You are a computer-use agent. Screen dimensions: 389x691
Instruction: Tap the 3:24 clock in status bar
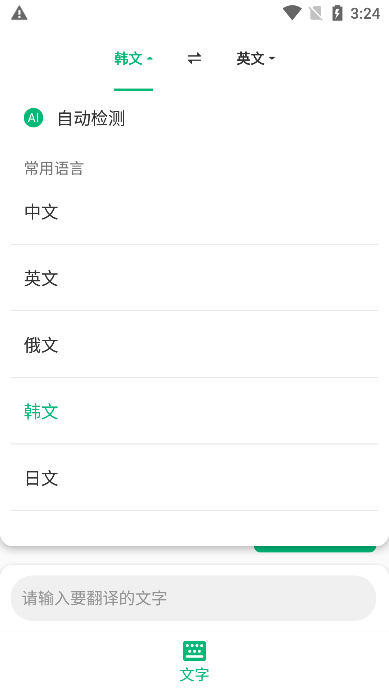(365, 14)
